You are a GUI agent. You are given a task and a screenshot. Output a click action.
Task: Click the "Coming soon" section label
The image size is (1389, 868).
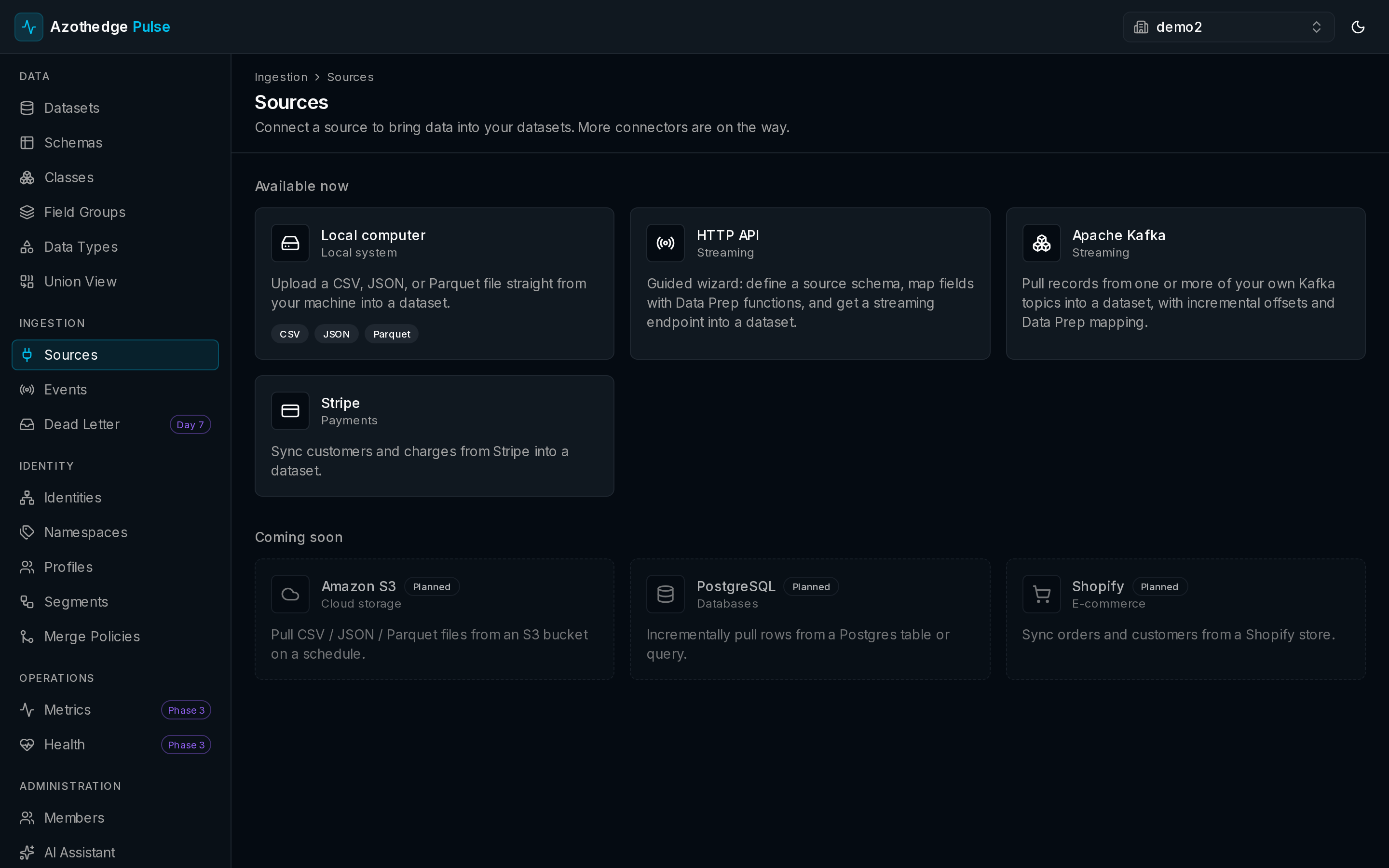coord(299,537)
